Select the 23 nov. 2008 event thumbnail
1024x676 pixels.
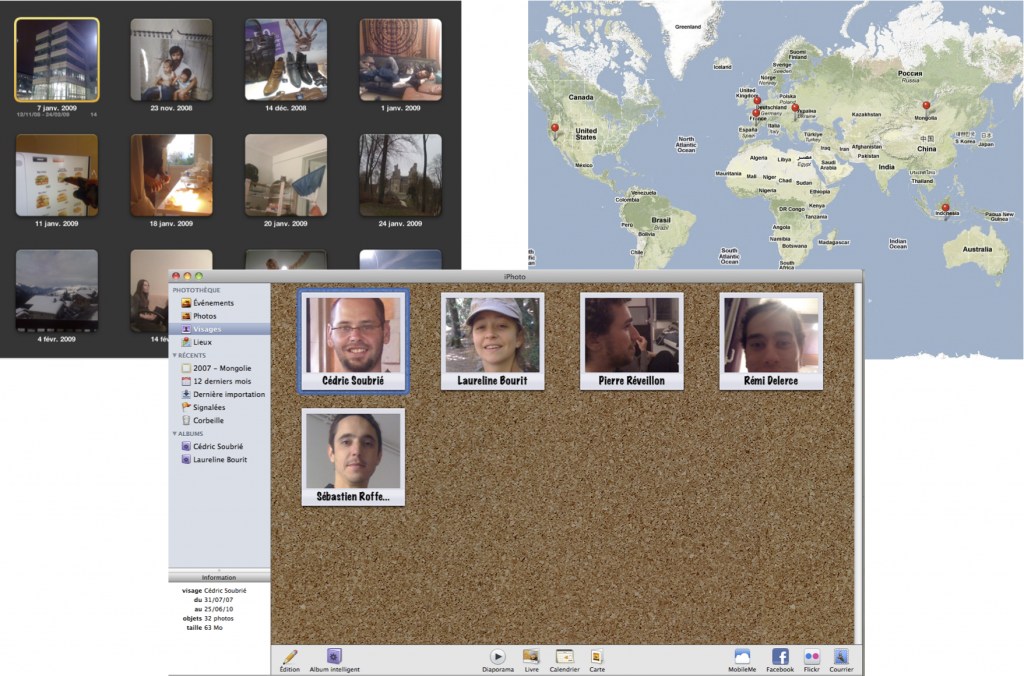click(171, 60)
